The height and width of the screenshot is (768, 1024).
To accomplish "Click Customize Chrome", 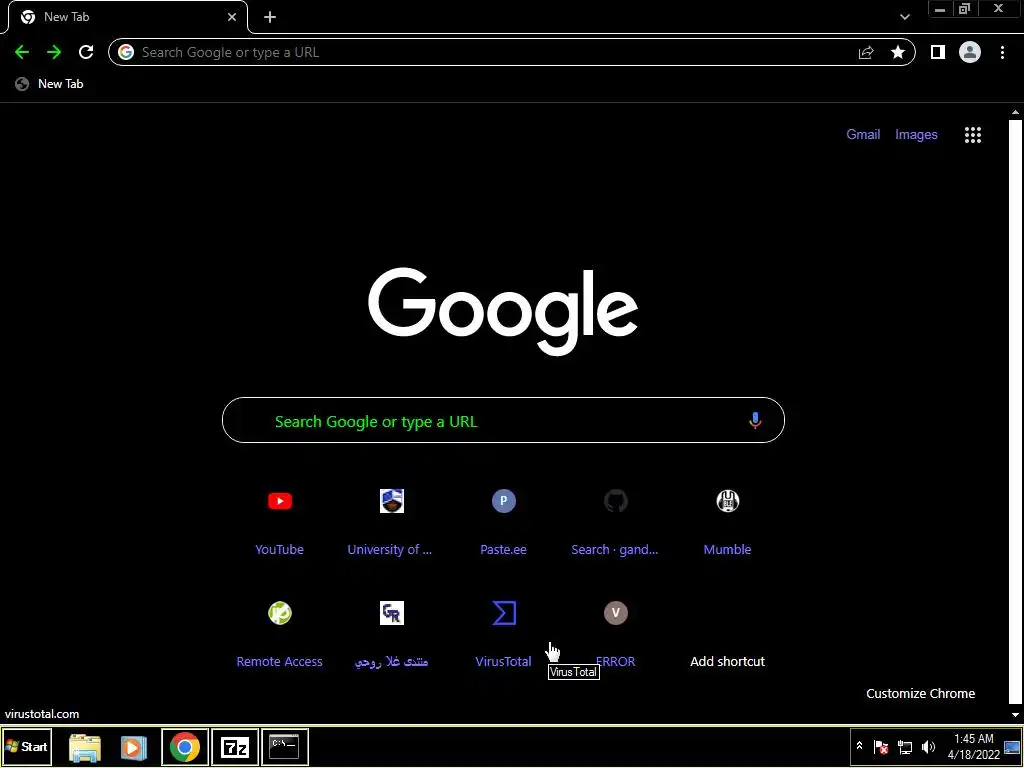I will coord(921,694).
